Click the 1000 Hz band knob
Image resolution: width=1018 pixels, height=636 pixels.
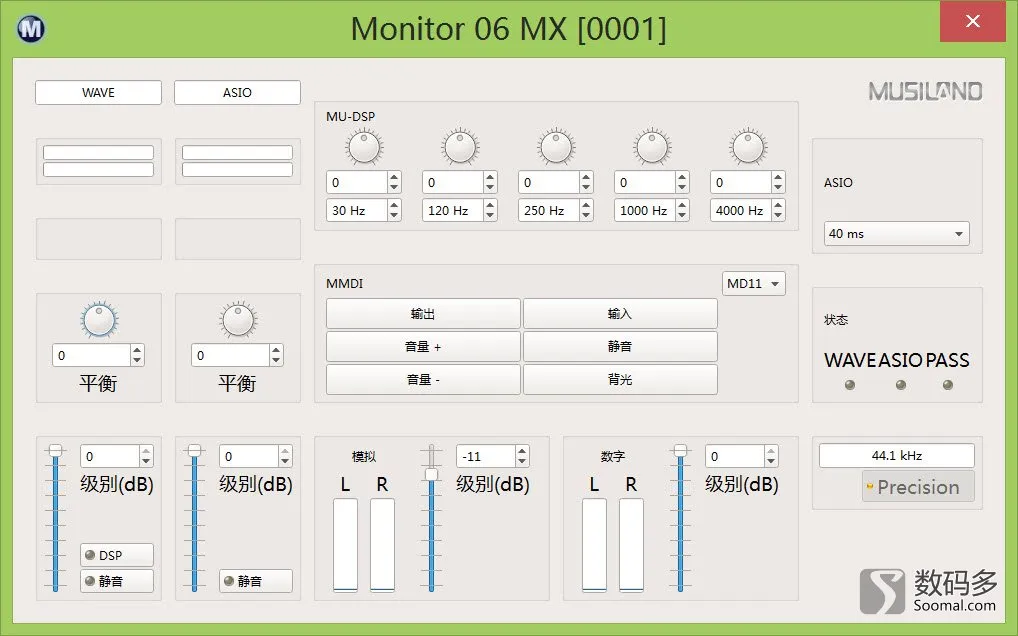pyautogui.click(x=652, y=146)
